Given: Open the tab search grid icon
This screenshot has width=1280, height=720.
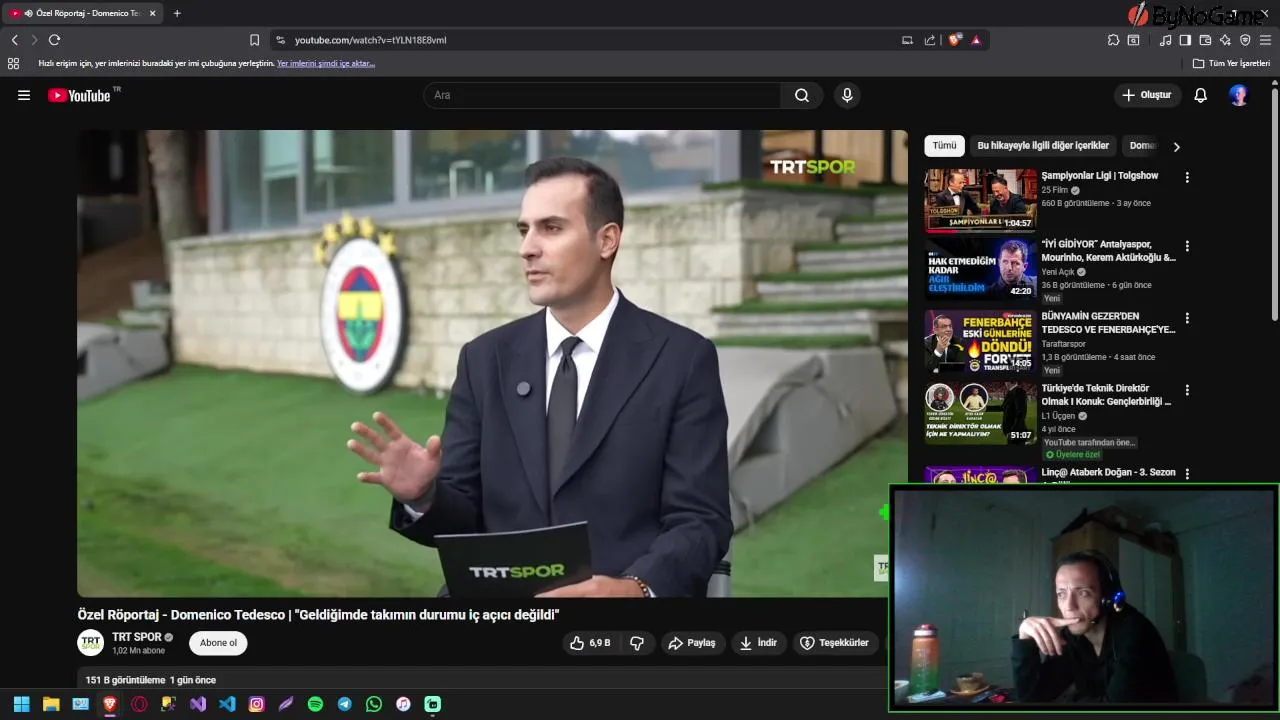Looking at the screenshot, I should point(13,63).
